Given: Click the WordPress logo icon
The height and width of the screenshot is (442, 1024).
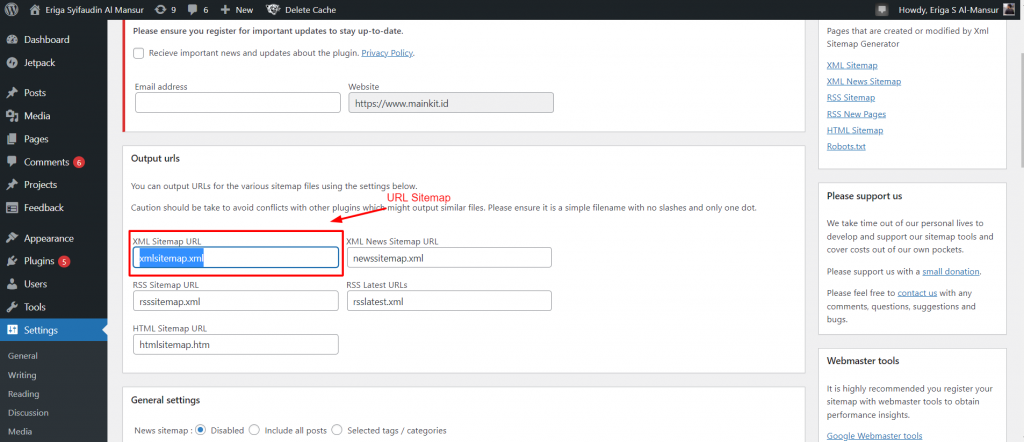Looking at the screenshot, I should point(12,9).
